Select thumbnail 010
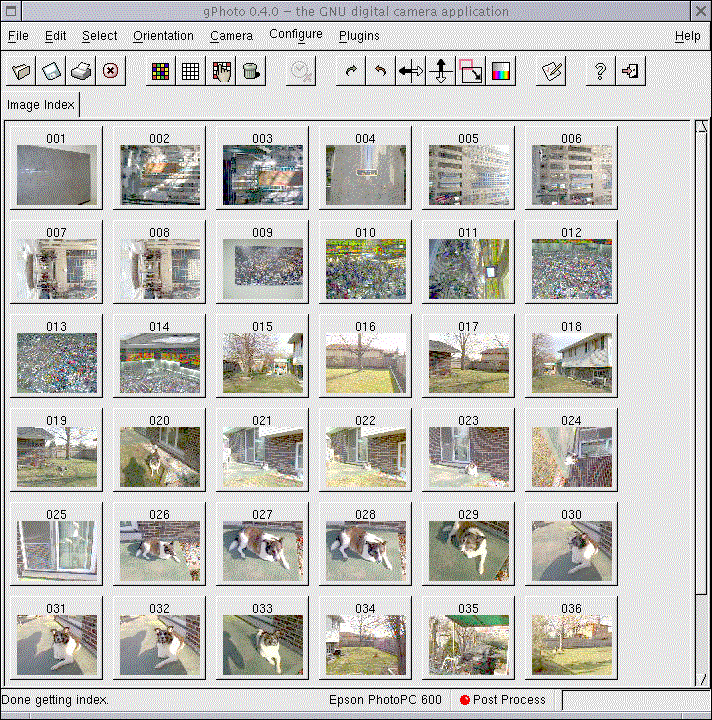This screenshot has height=720, width=712. click(x=365, y=262)
